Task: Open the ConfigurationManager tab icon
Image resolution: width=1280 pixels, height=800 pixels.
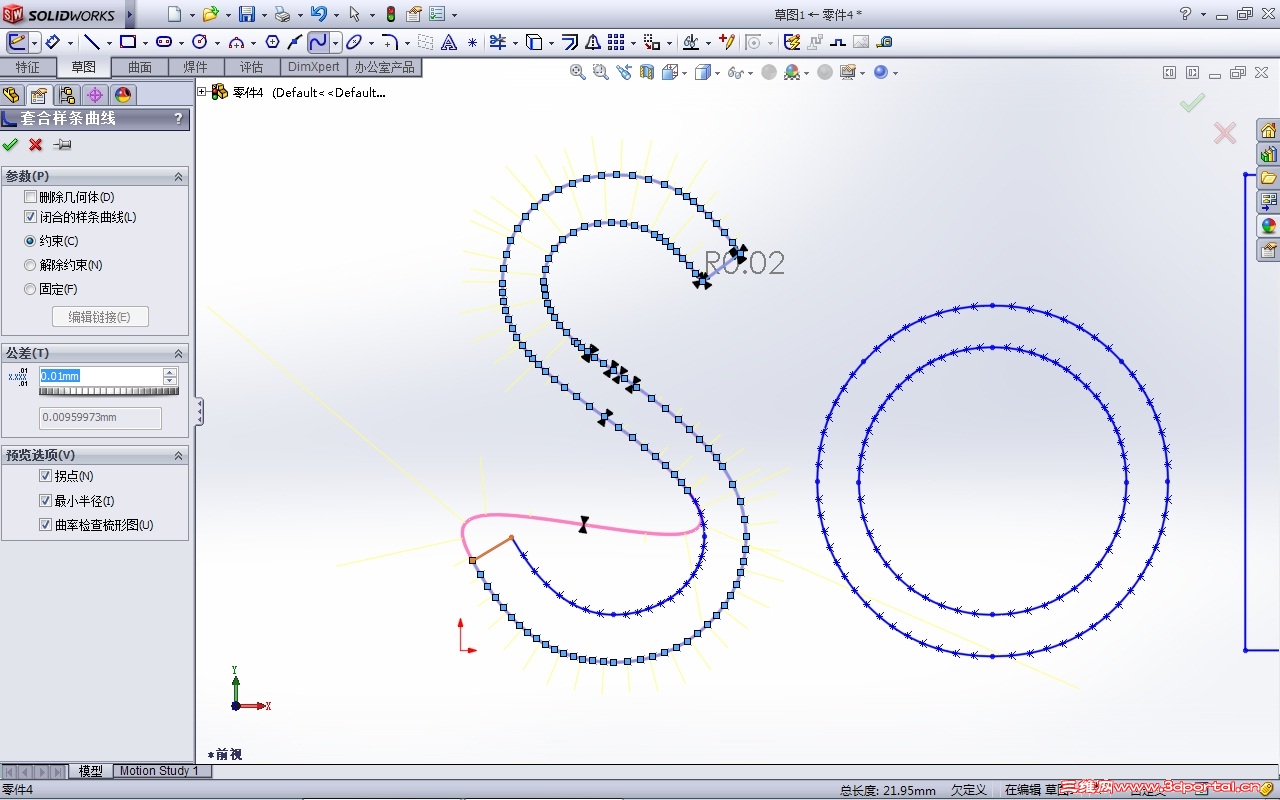Action: tap(67, 95)
